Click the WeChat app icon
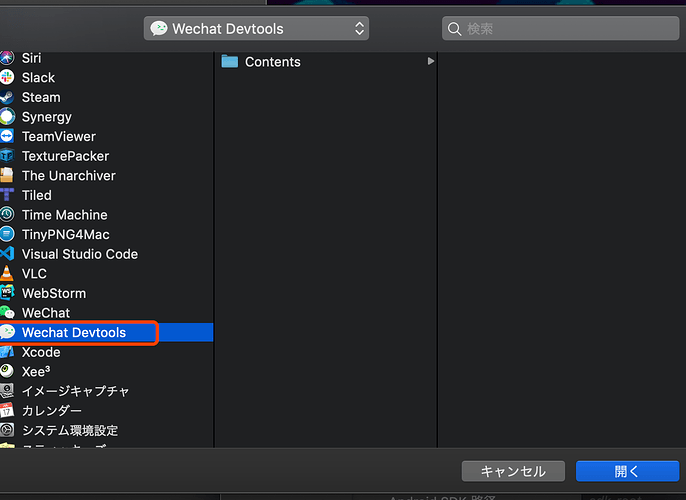 click(x=7, y=312)
